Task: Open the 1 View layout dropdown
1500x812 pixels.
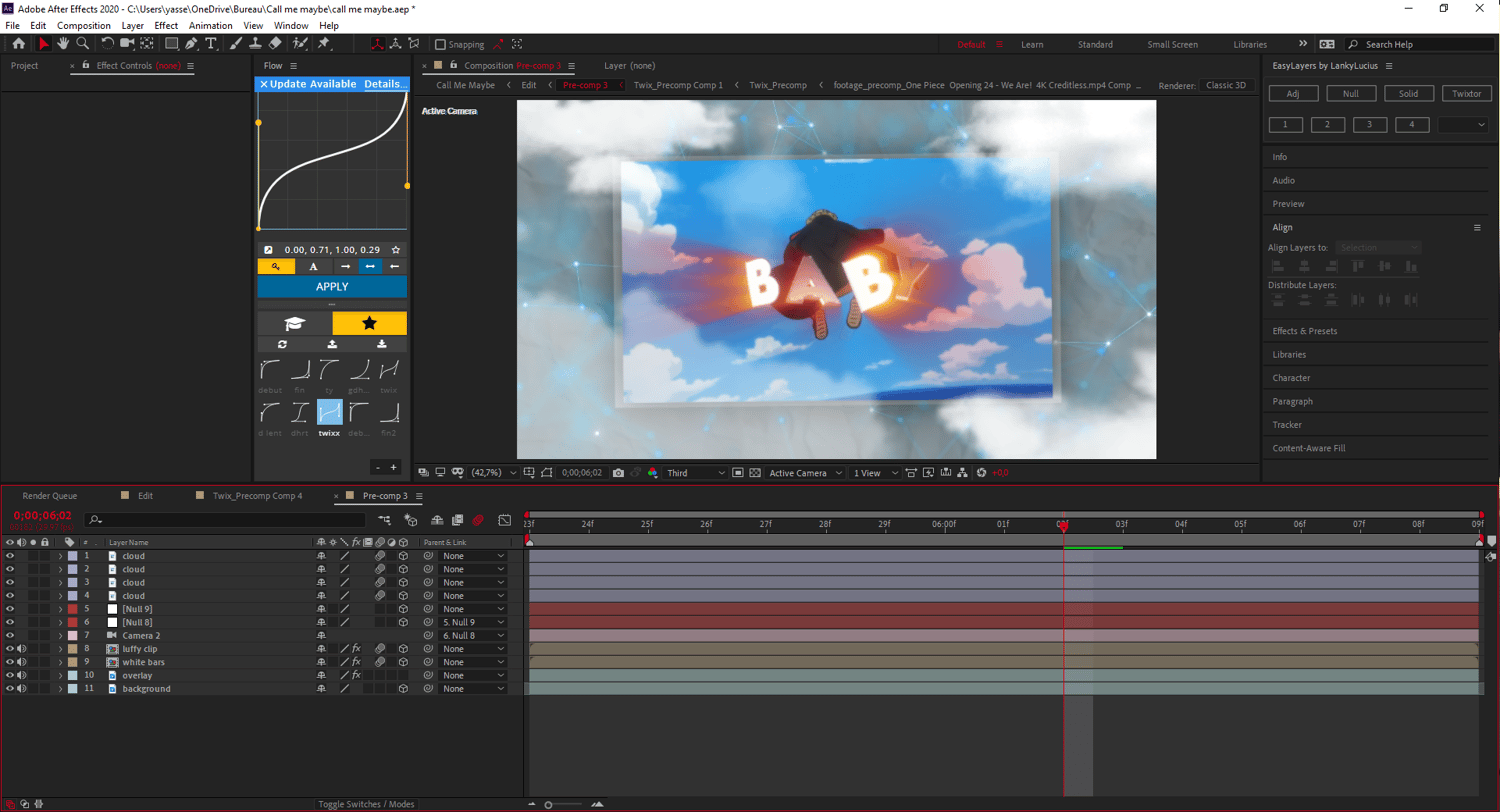Action: (874, 473)
